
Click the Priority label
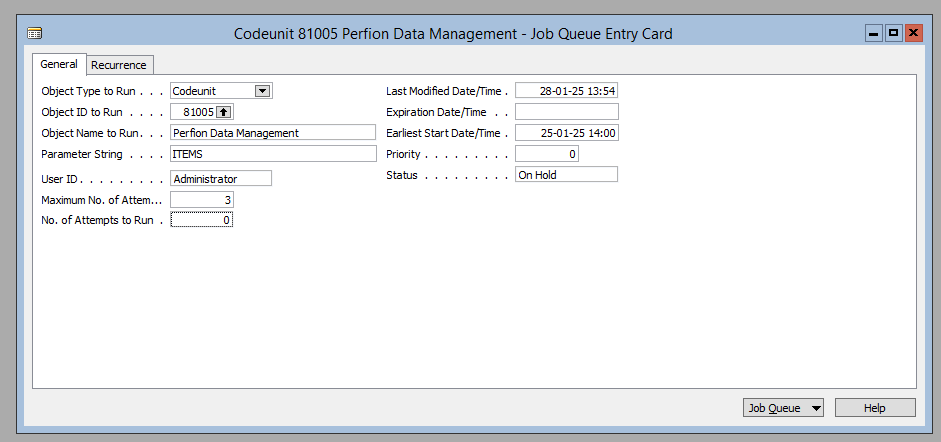tap(403, 154)
